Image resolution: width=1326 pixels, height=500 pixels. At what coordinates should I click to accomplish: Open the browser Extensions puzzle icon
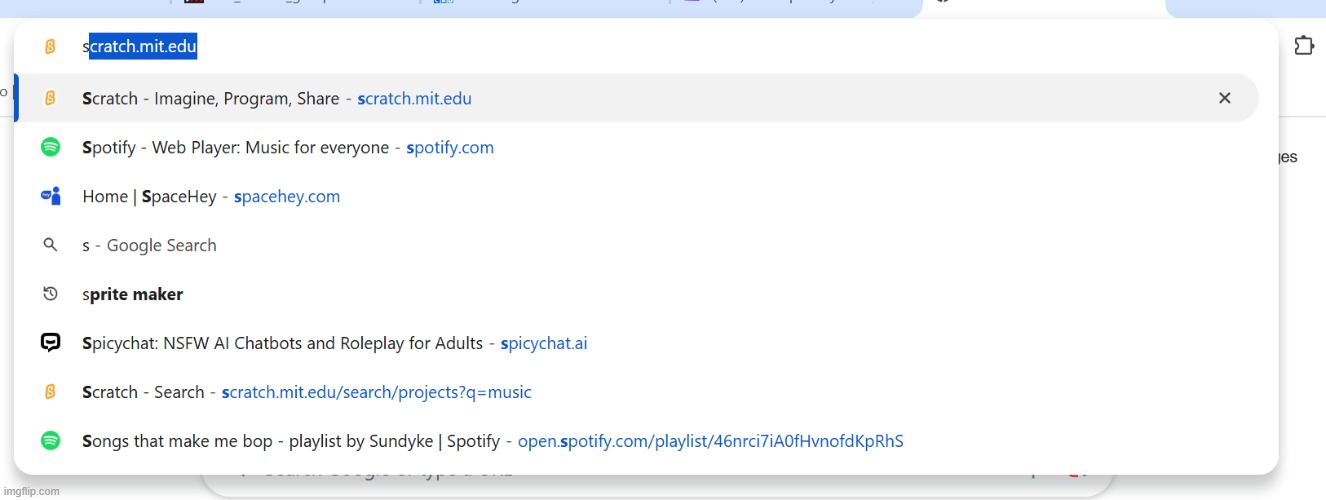[x=1304, y=46]
